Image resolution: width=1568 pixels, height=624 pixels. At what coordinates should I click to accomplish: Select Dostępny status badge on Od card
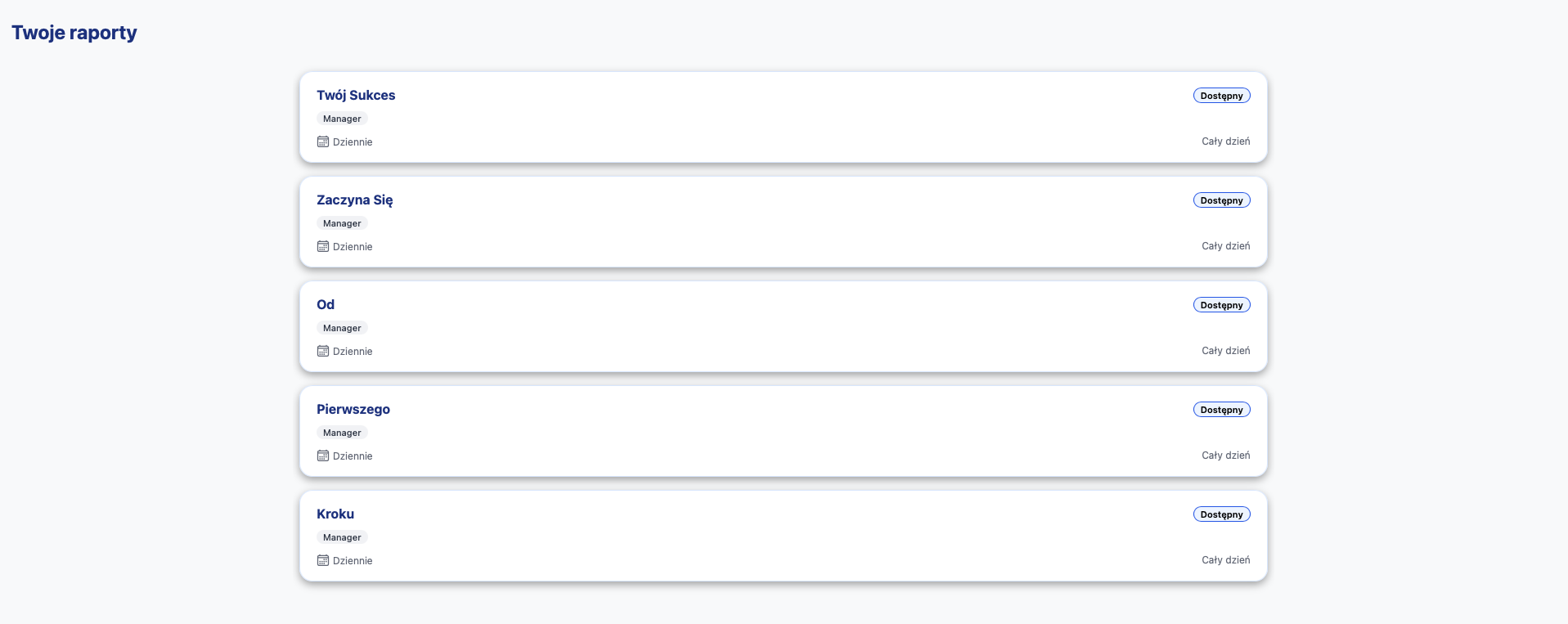coord(1221,305)
